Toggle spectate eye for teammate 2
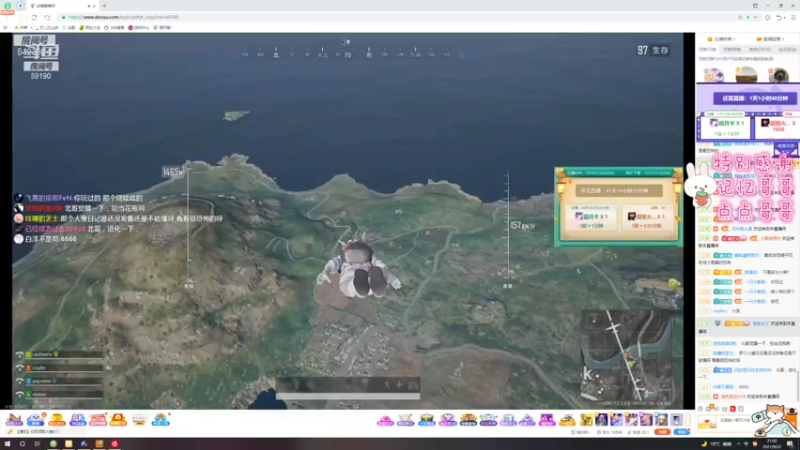 tap(19, 368)
